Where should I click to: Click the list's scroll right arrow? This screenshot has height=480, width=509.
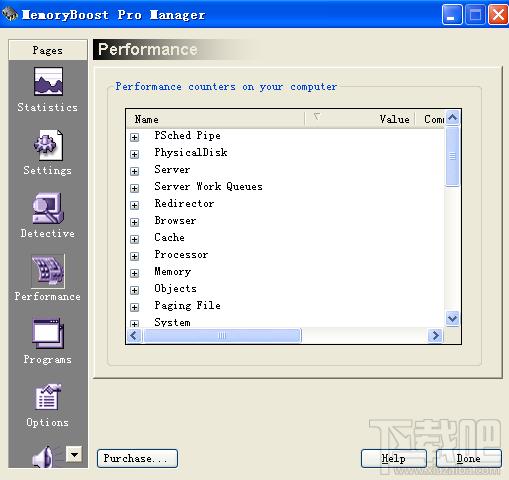(x=435, y=335)
